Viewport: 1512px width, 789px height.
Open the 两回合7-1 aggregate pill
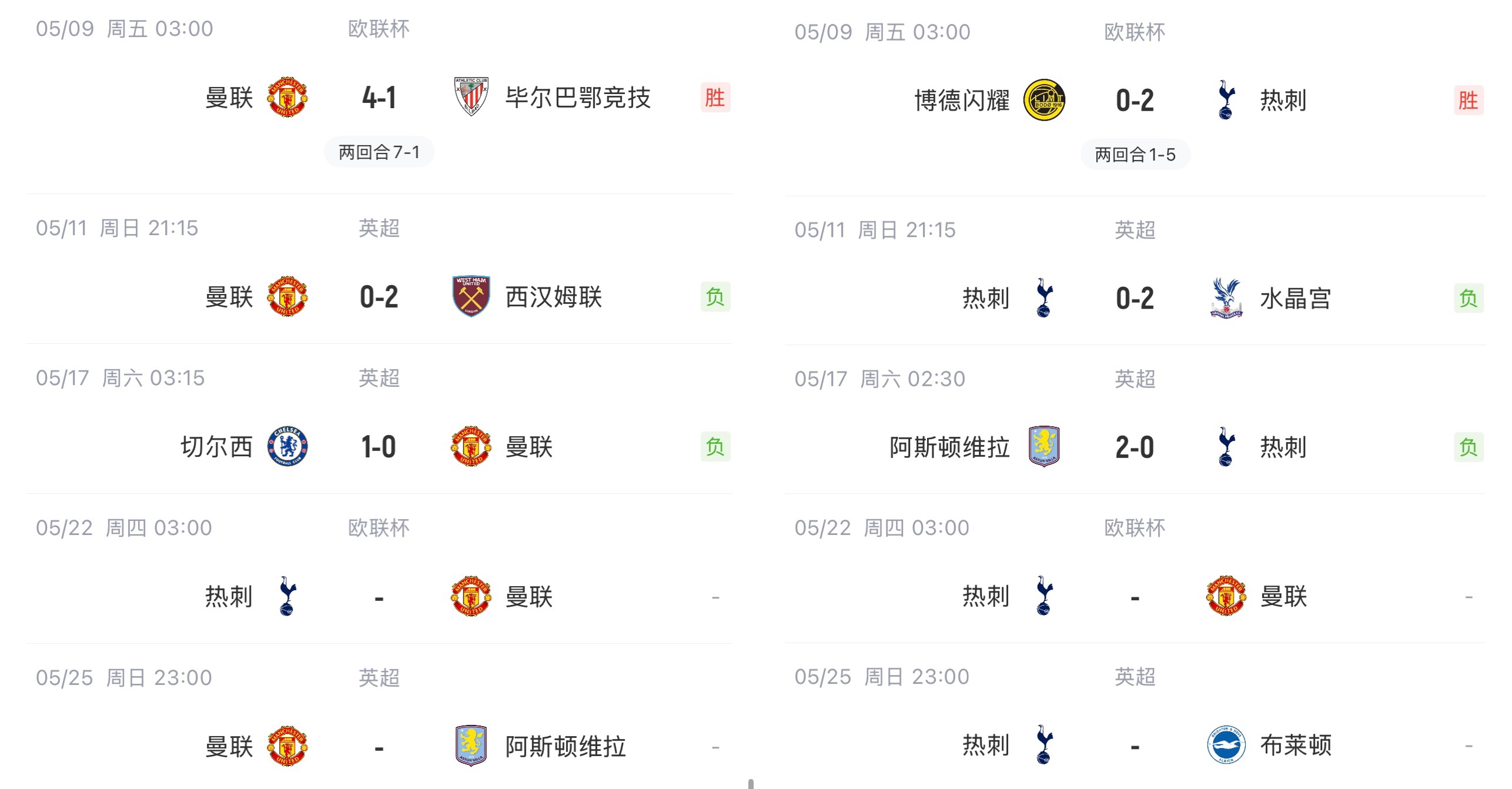point(379,152)
